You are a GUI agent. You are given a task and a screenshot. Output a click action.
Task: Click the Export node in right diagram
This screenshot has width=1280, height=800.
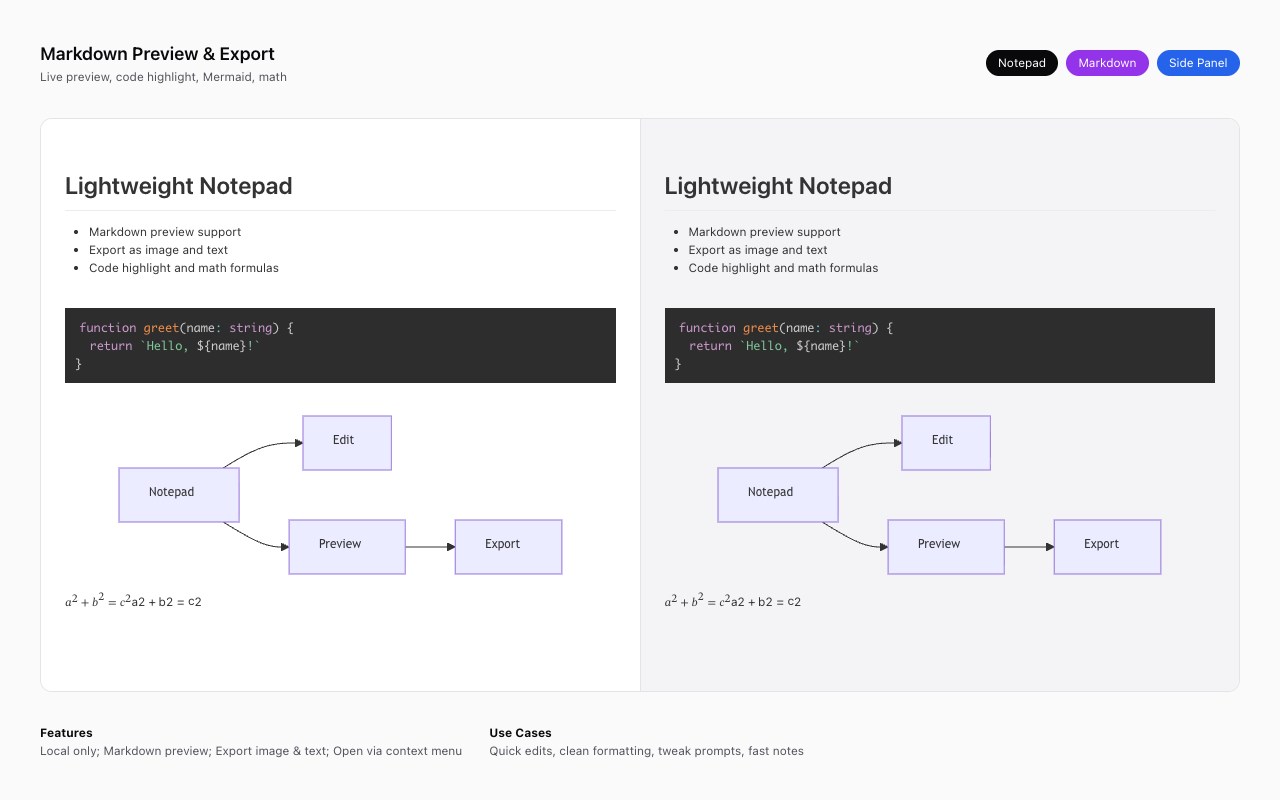1107,546
